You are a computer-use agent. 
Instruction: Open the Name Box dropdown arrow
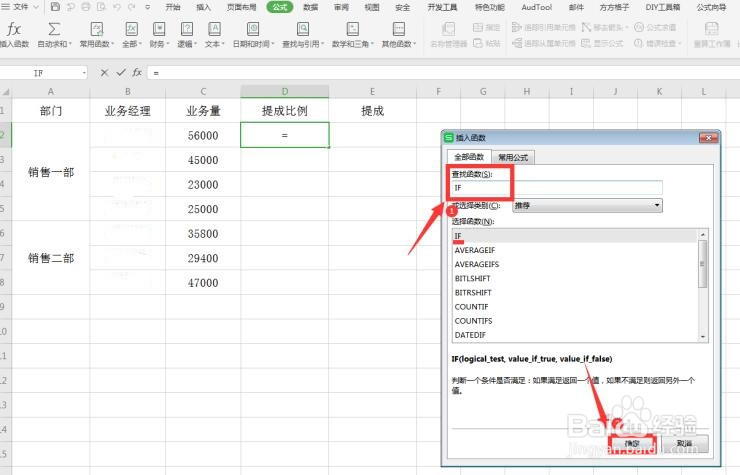pos(84,73)
